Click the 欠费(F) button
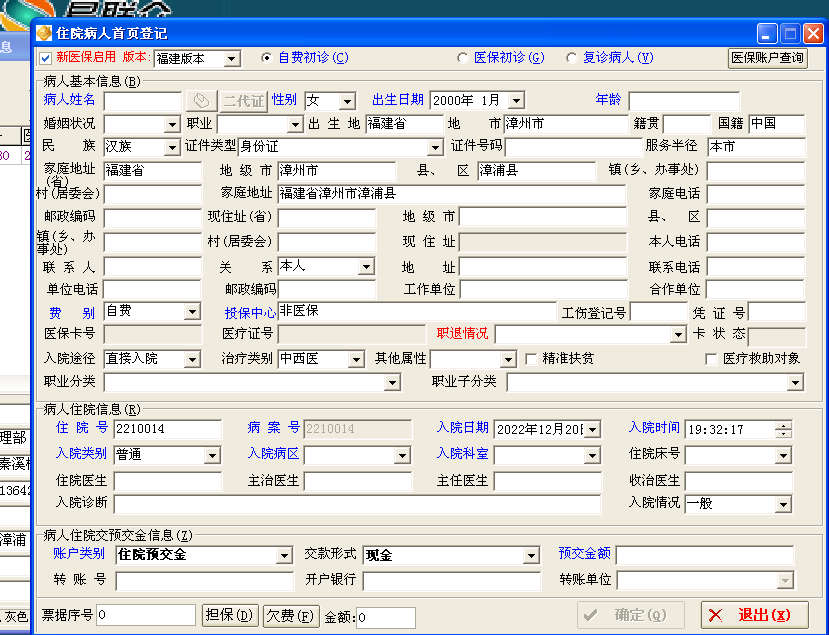The height and width of the screenshot is (635, 829). pyautogui.click(x=291, y=615)
